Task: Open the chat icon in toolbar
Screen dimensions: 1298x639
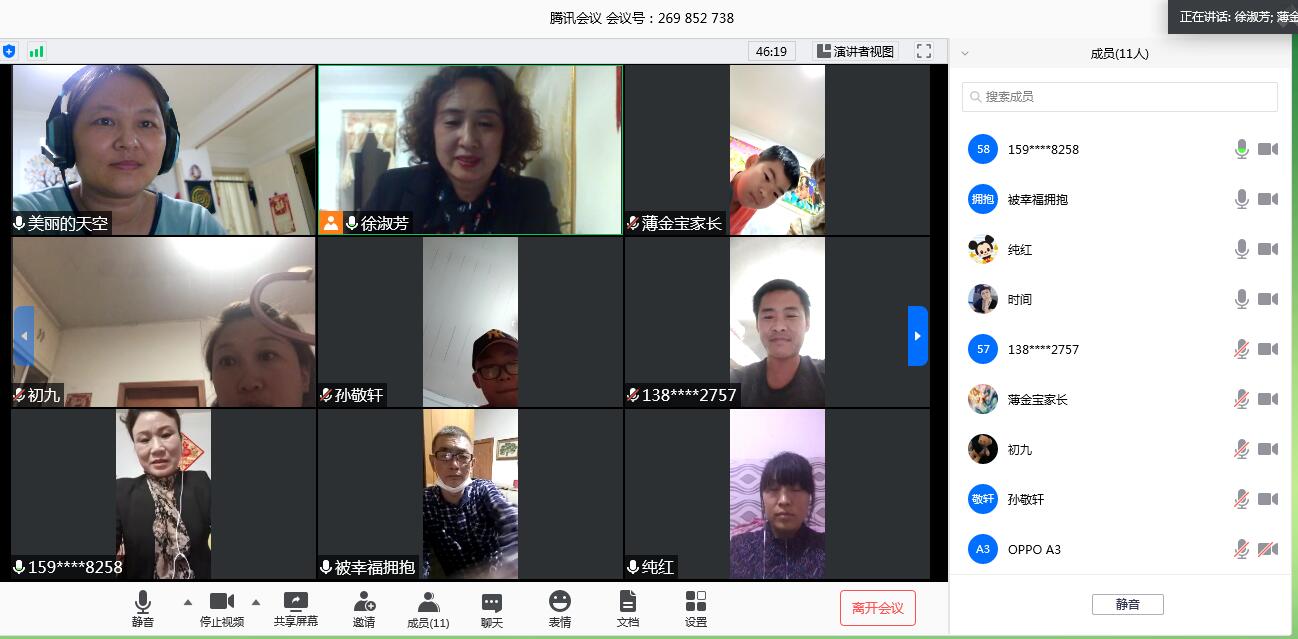Action: point(492,602)
